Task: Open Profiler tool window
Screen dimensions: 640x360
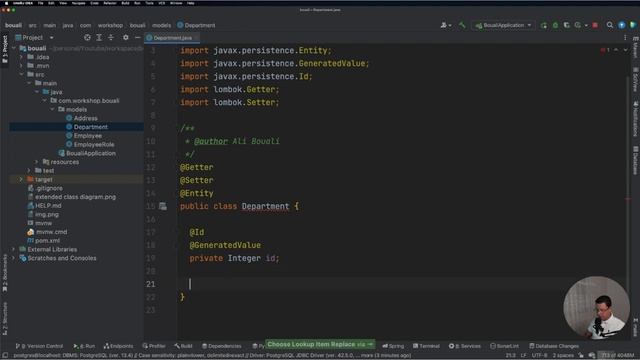Action: coord(154,346)
